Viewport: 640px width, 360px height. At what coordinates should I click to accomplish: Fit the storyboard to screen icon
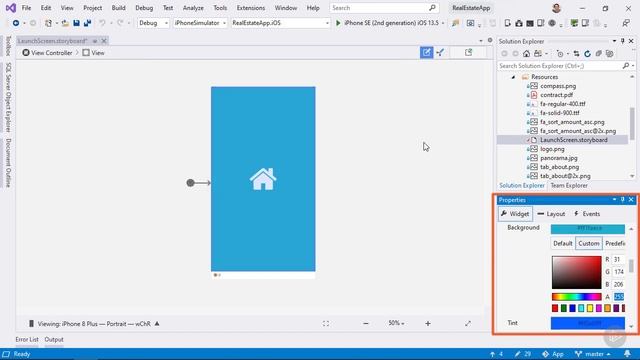326,323
